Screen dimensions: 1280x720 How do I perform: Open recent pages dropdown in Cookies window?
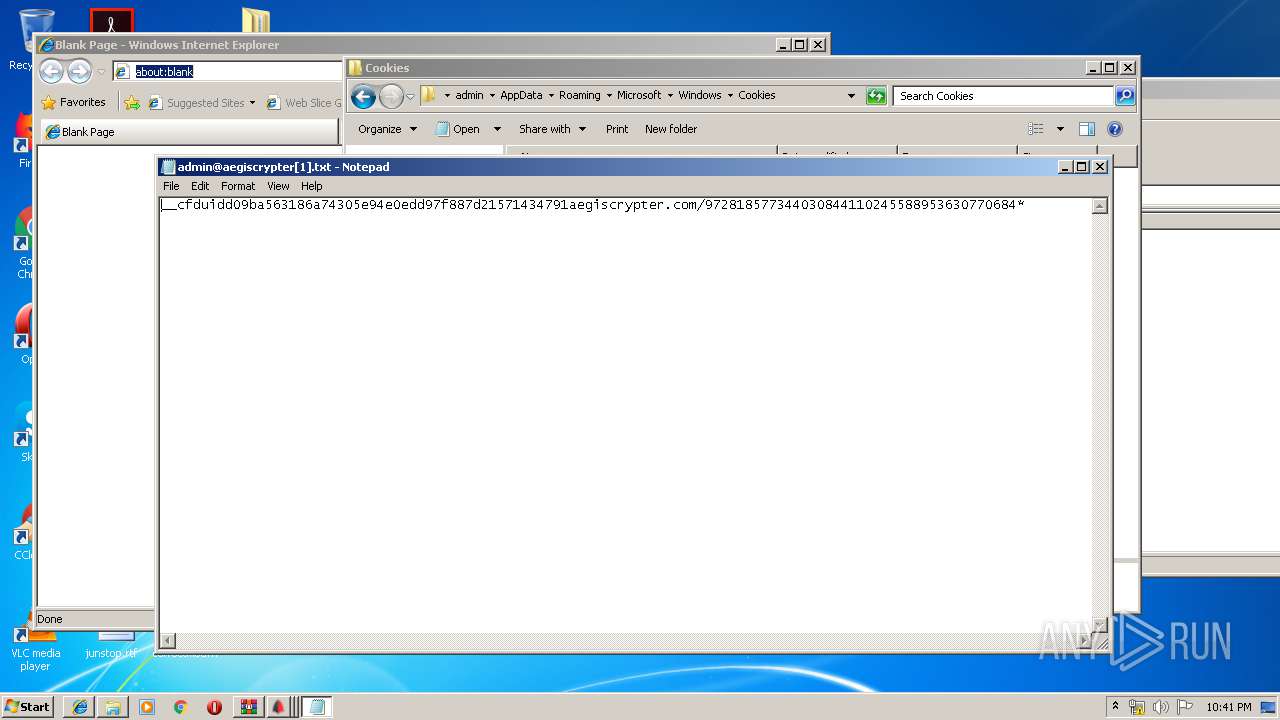410,97
